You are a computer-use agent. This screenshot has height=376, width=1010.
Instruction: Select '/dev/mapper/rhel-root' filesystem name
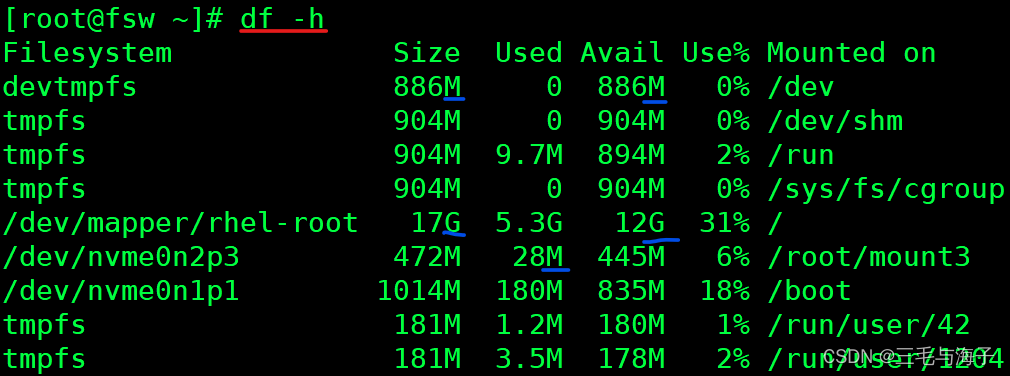pos(180,223)
